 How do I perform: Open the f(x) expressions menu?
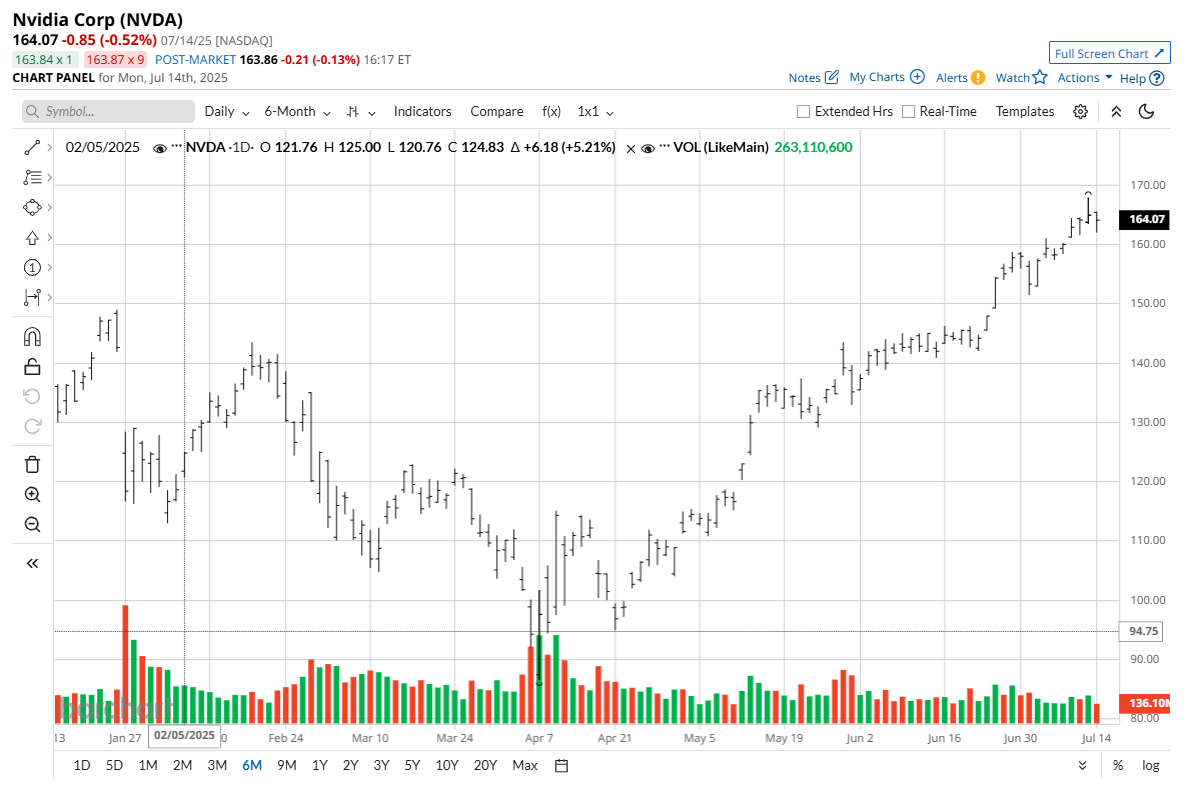coord(552,112)
